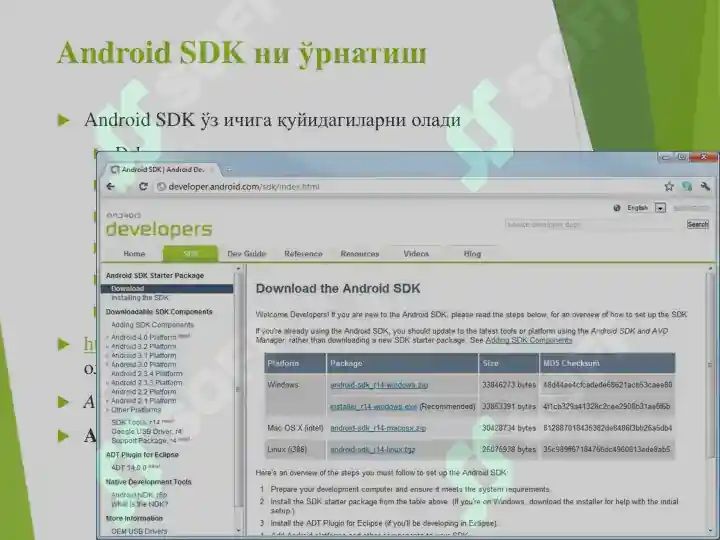Click the globe icon next to English

[617, 208]
